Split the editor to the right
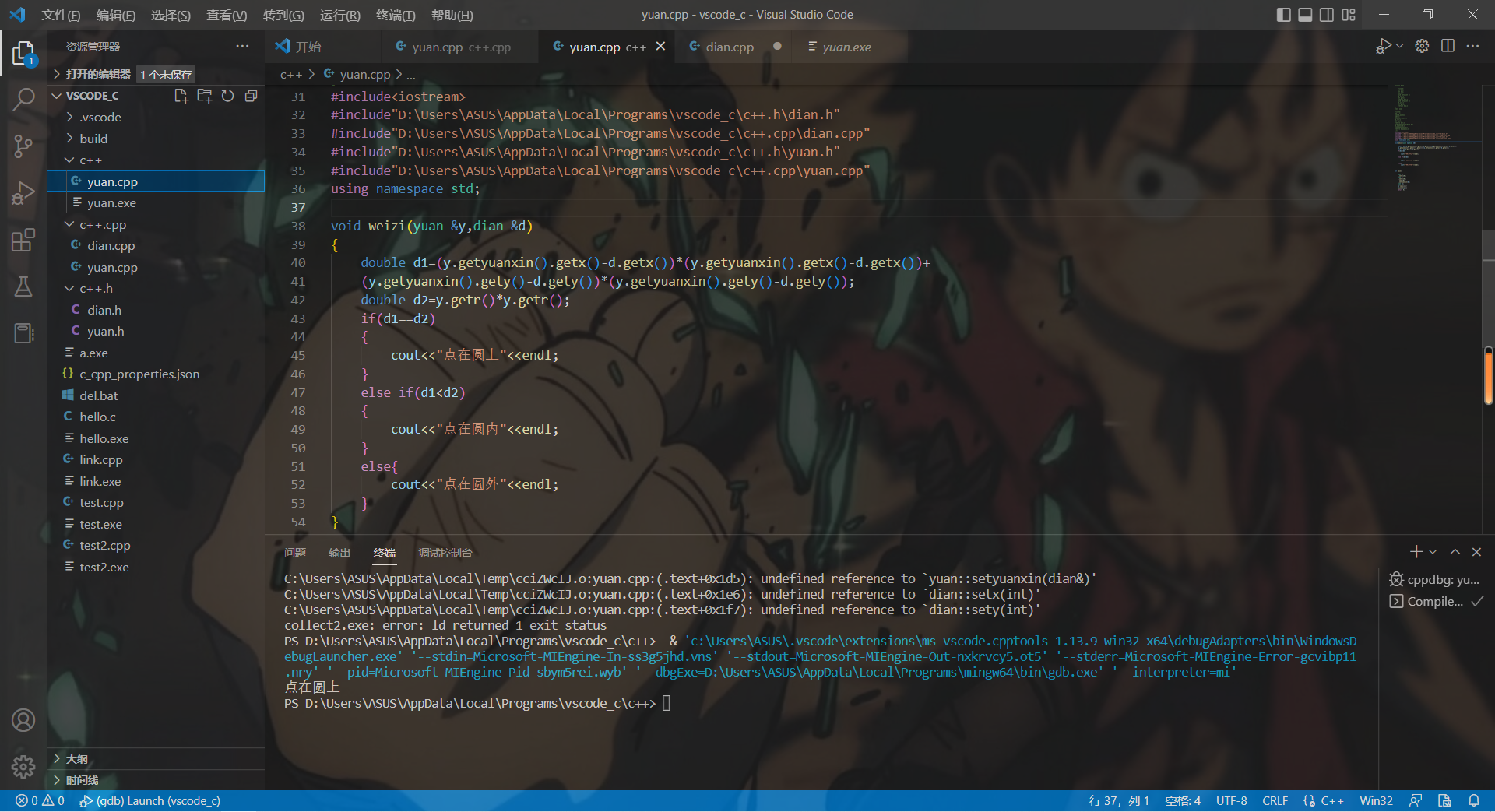Viewport: 1495px width, 812px height. pyautogui.click(x=1448, y=46)
